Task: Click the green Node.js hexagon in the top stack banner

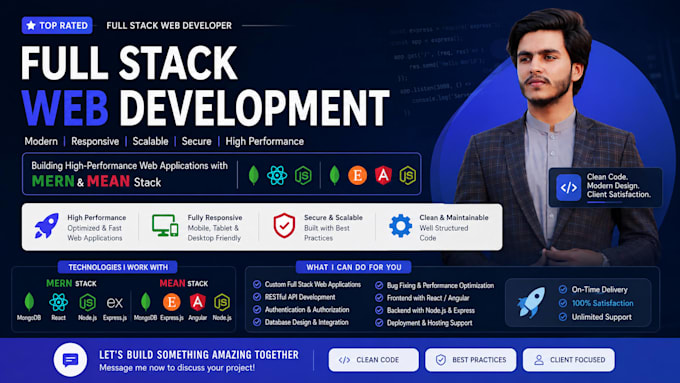Action: pos(303,176)
